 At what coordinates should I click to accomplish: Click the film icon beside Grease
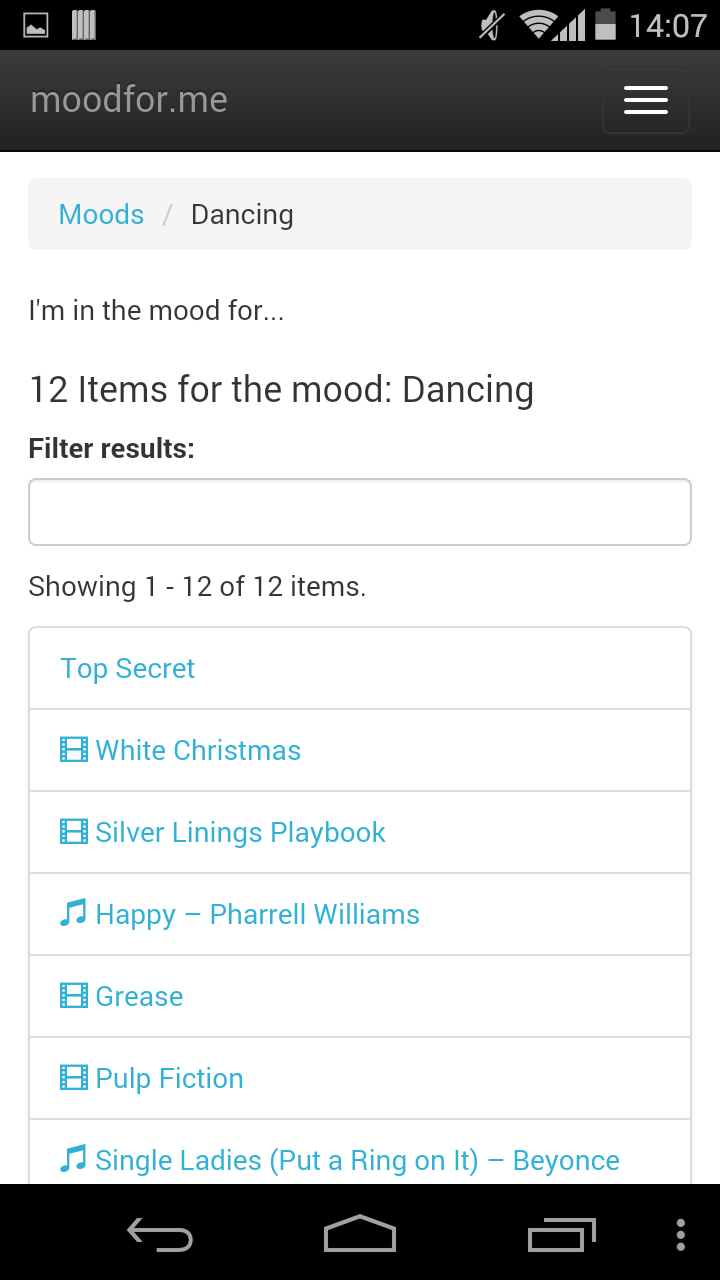pos(74,996)
